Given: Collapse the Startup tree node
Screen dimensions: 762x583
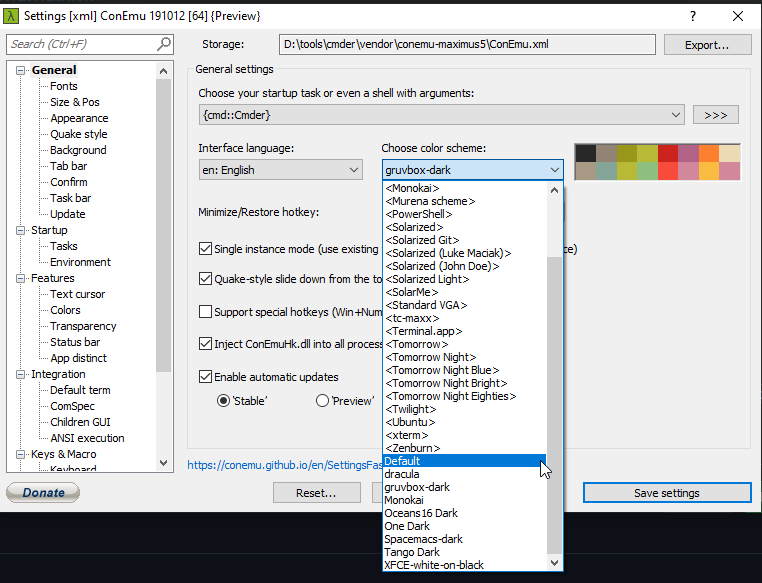Looking at the screenshot, I should [20, 230].
